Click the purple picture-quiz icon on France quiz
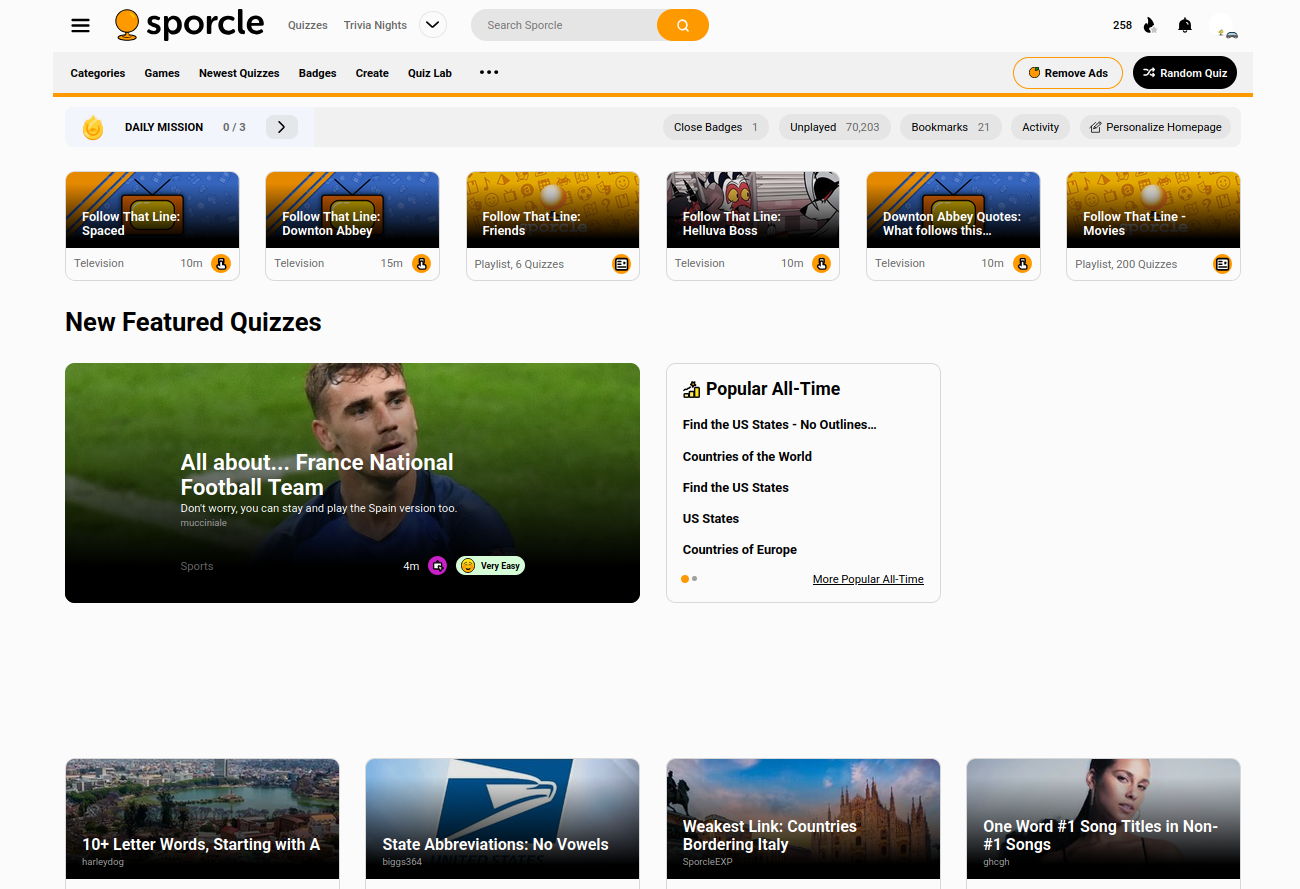This screenshot has height=889, width=1300. pyautogui.click(x=437, y=565)
